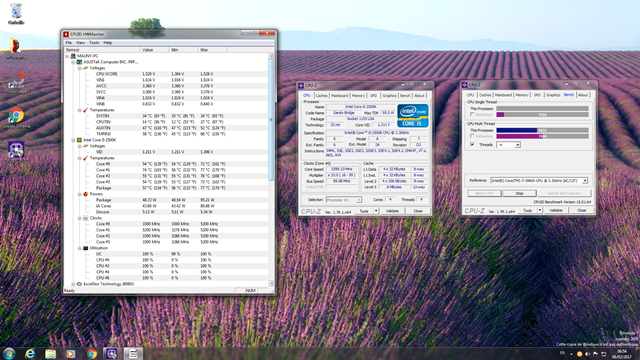The width and height of the screenshot is (640, 360).
Task: Click the Powers icon in HWMonitor tree
Action: point(86,194)
